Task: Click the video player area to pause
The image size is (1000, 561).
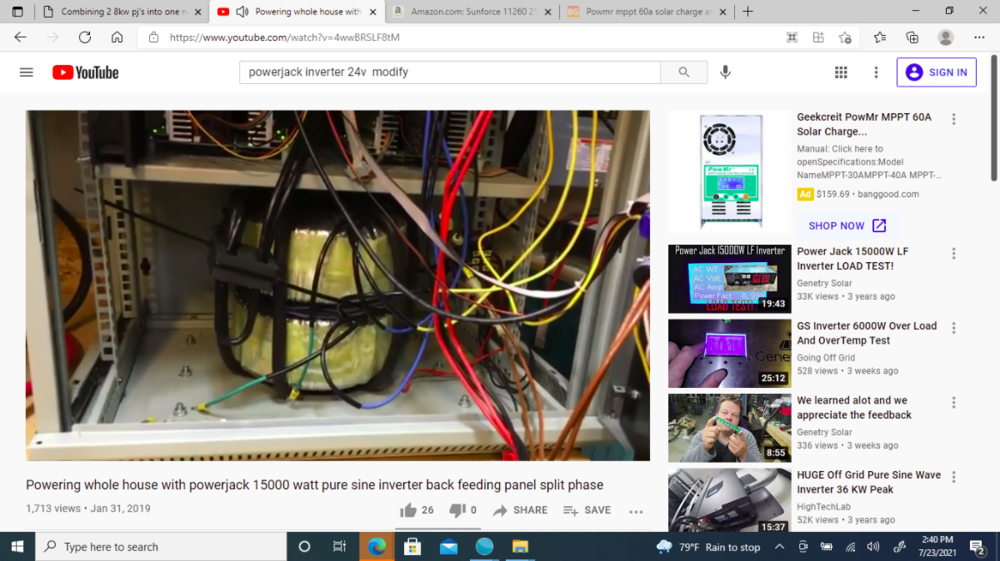Action: pyautogui.click(x=337, y=286)
